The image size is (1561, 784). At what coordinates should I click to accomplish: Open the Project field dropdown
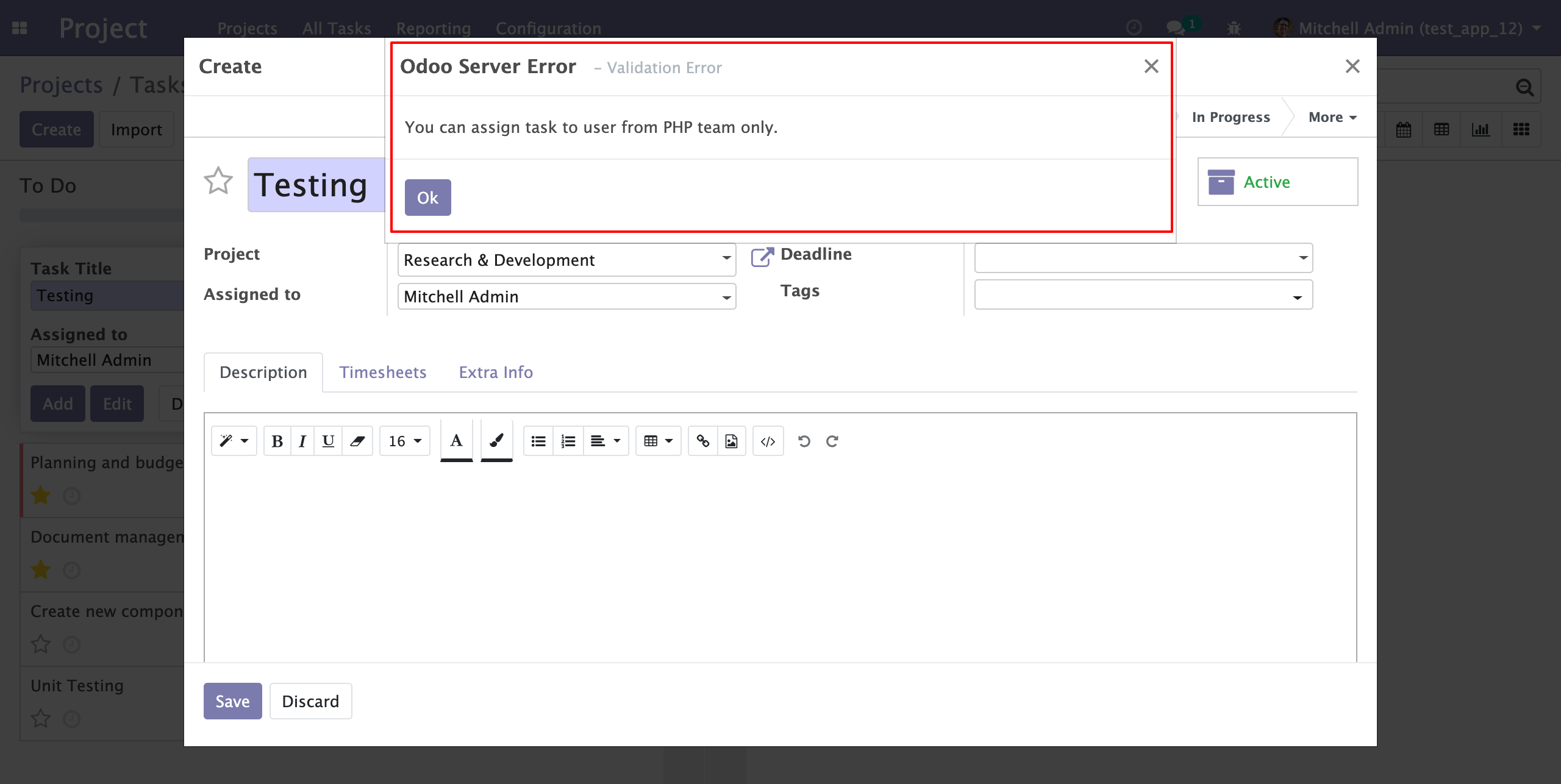(x=726, y=258)
